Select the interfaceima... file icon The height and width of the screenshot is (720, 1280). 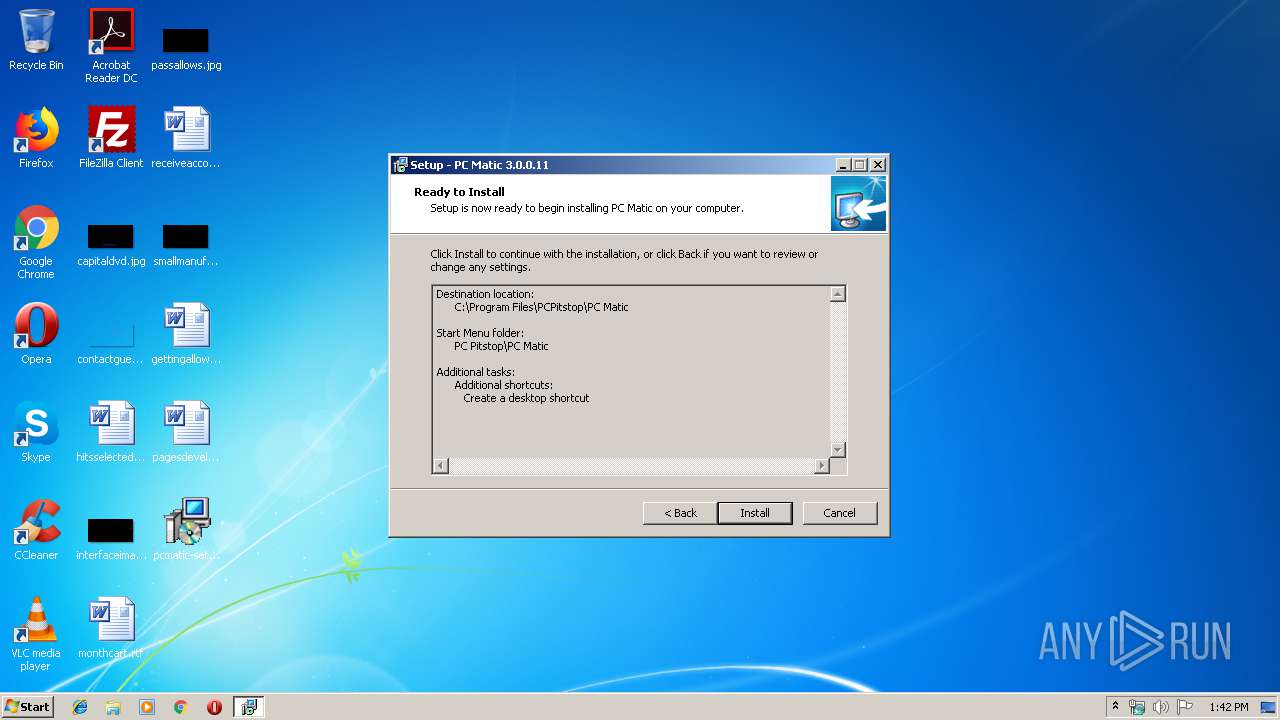(111, 538)
